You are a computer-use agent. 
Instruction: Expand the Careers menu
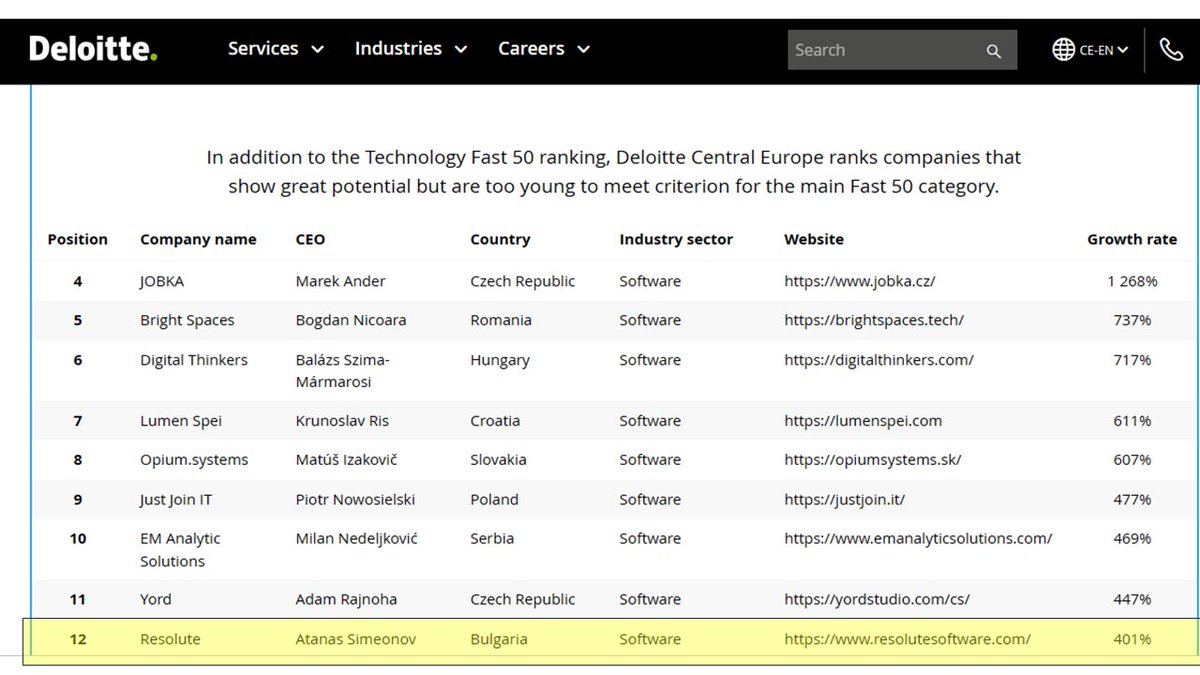coord(544,48)
